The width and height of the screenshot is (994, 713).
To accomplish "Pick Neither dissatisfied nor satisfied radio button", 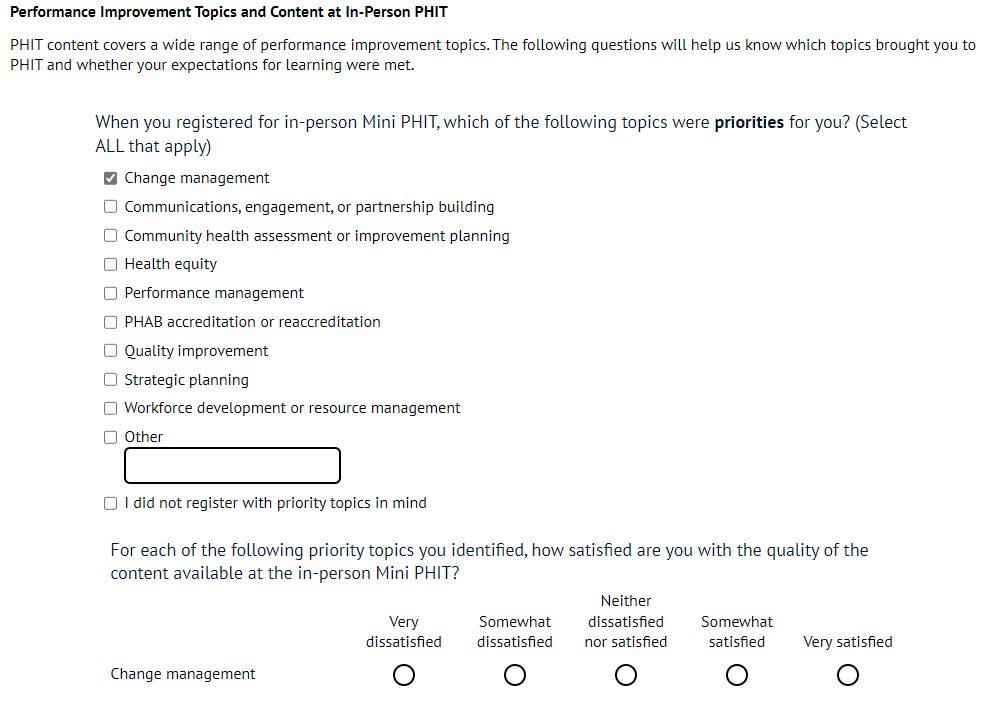I will coord(626,676).
